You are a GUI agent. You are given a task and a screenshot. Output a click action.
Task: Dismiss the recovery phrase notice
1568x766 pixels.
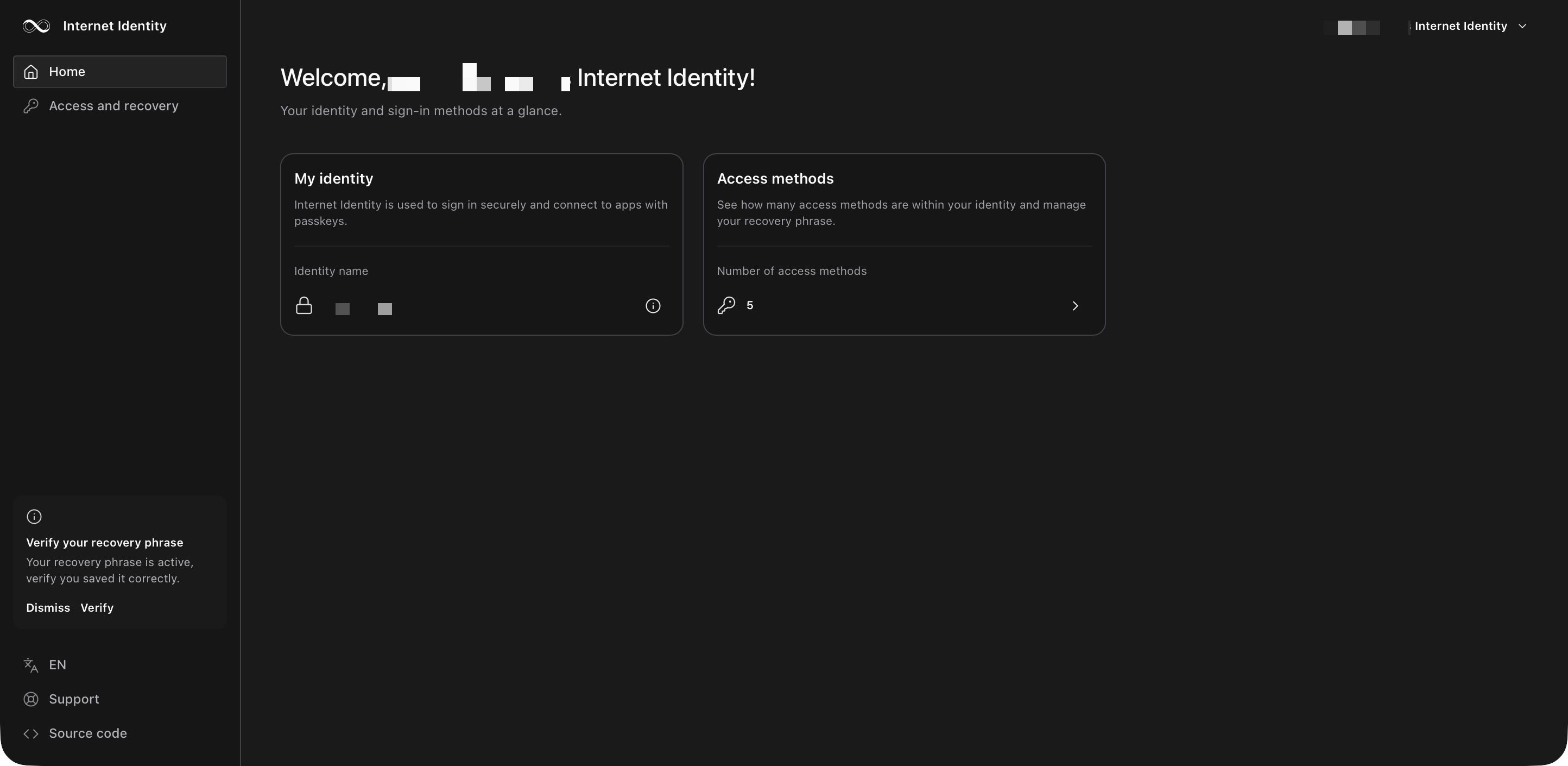pyautogui.click(x=47, y=608)
